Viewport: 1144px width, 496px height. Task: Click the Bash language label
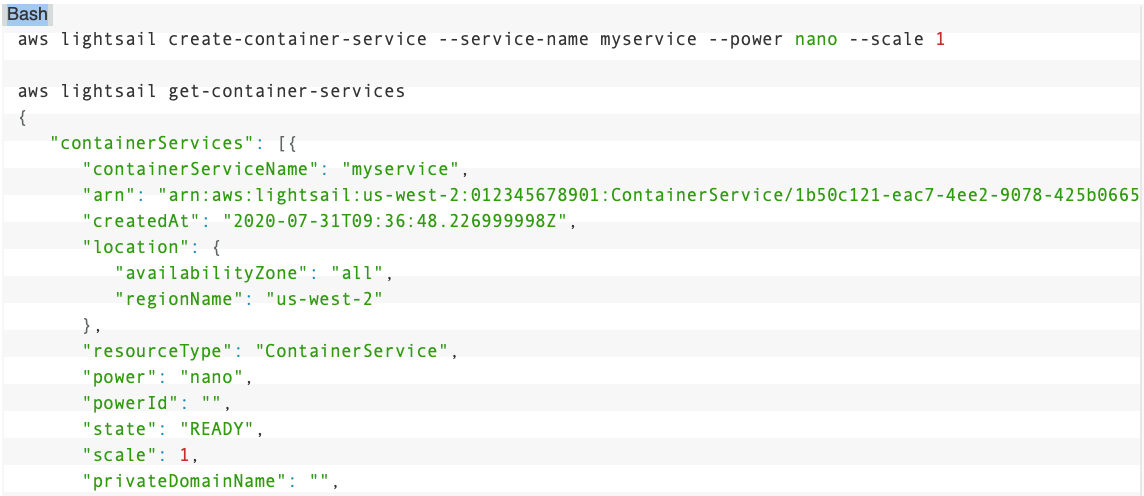[28, 15]
